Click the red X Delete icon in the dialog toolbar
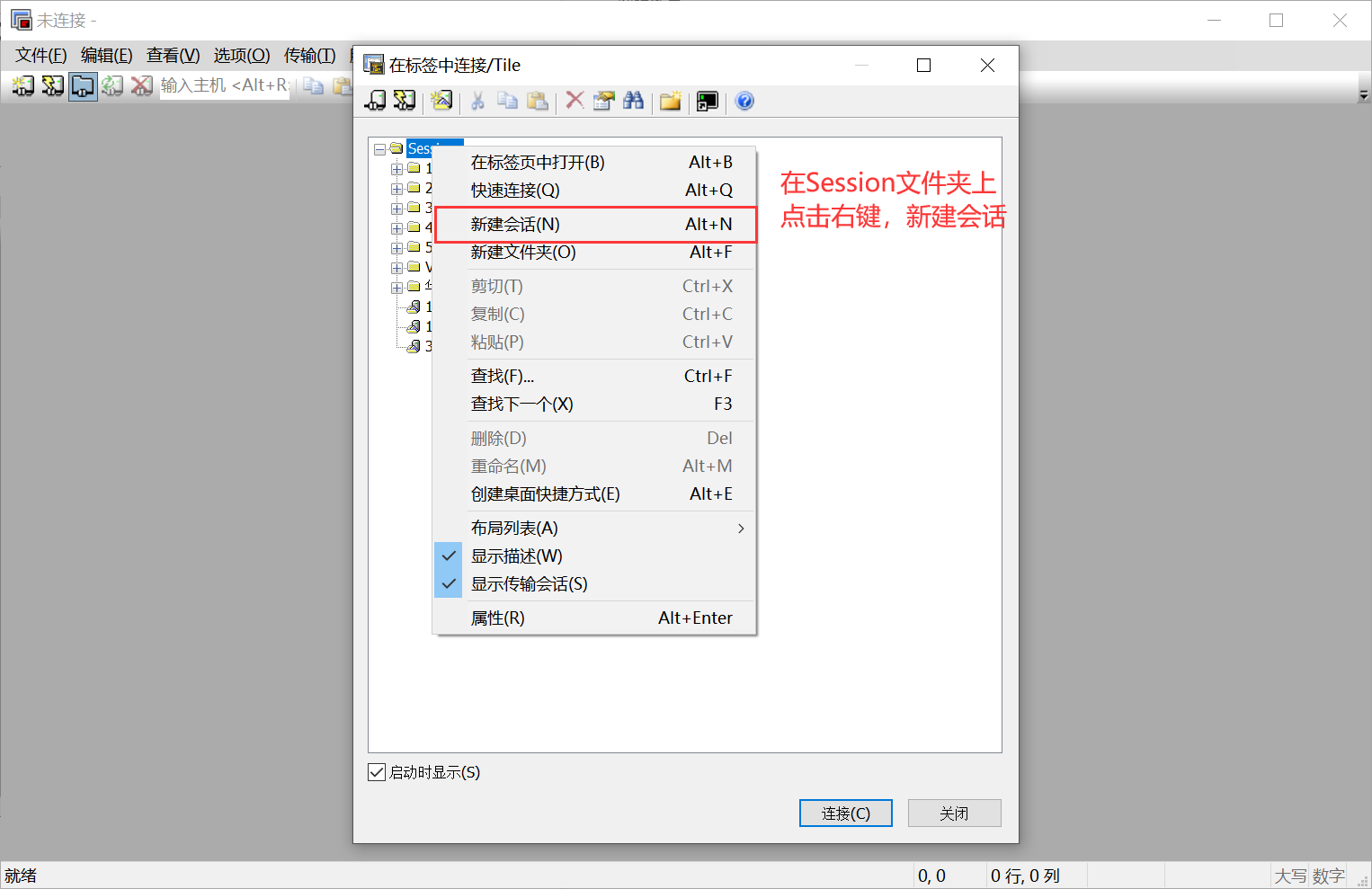The height and width of the screenshot is (889, 1372). (x=575, y=101)
